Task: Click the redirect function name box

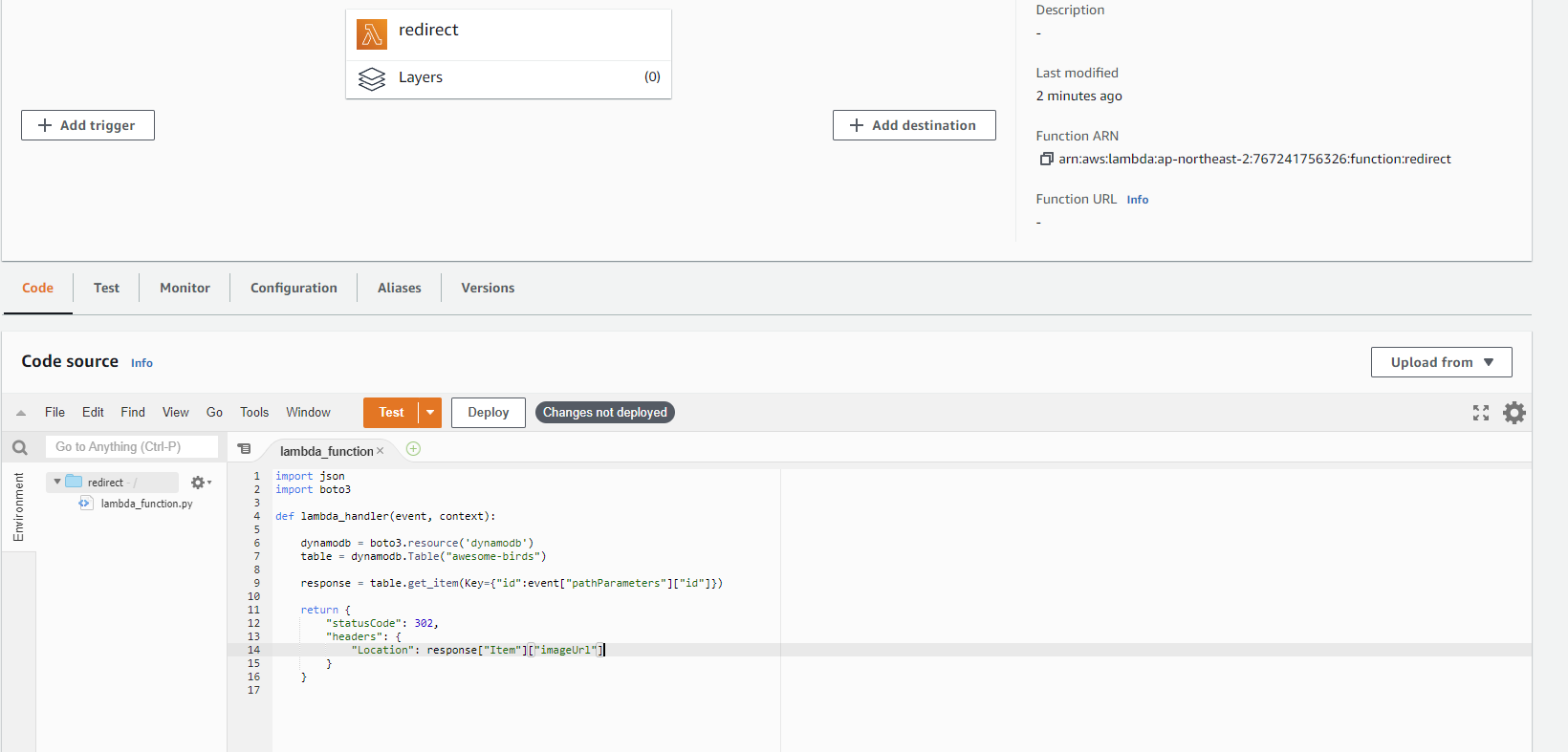Action: tap(509, 34)
